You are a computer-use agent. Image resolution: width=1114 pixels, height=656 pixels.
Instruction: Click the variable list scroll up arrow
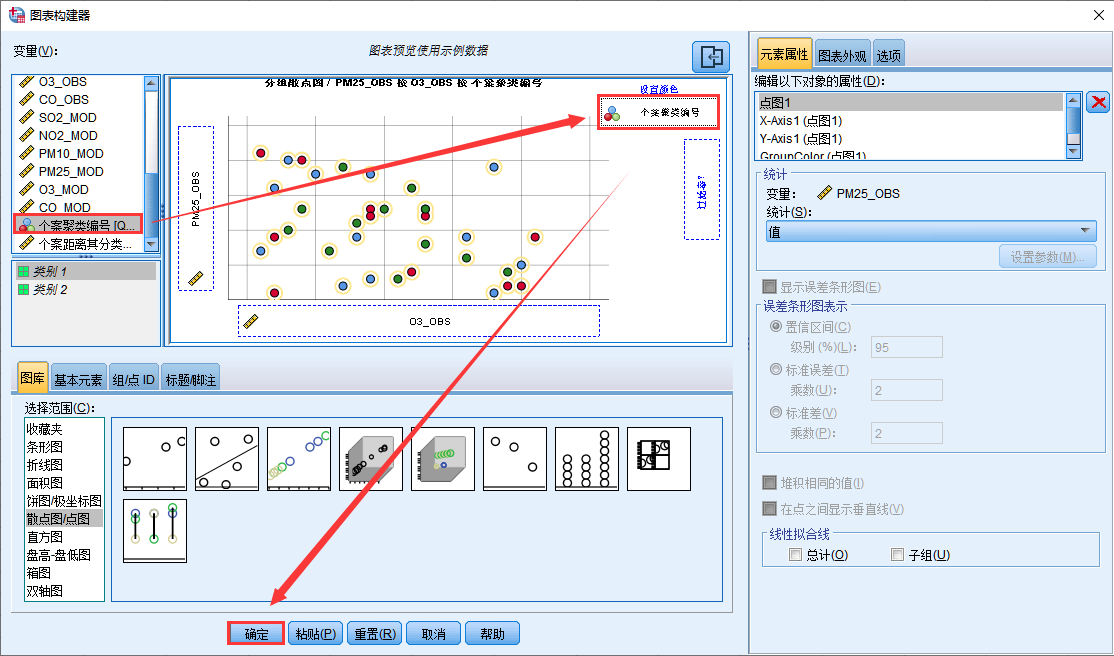click(x=151, y=83)
